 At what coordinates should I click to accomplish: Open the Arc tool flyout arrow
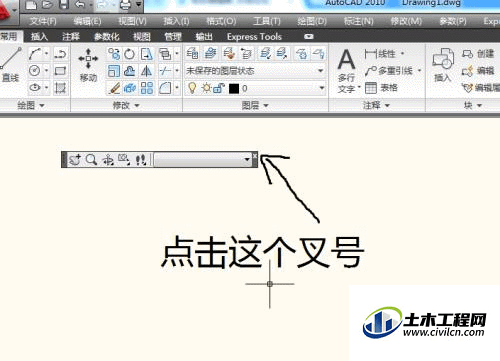coord(46,54)
